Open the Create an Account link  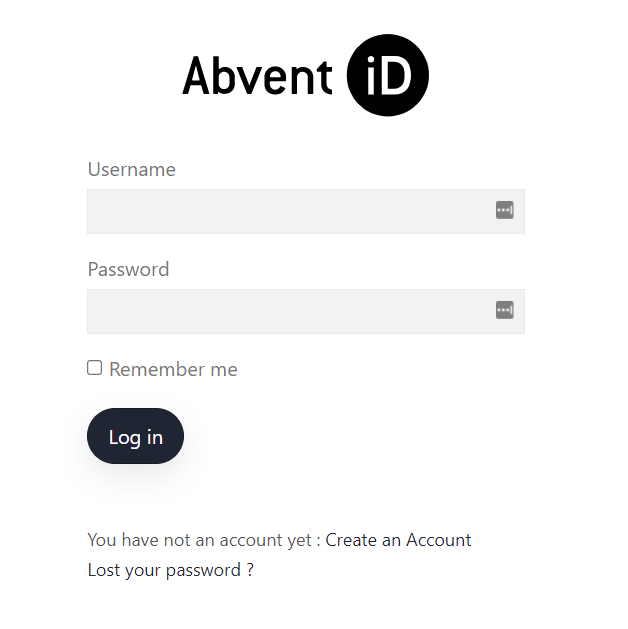(398, 540)
